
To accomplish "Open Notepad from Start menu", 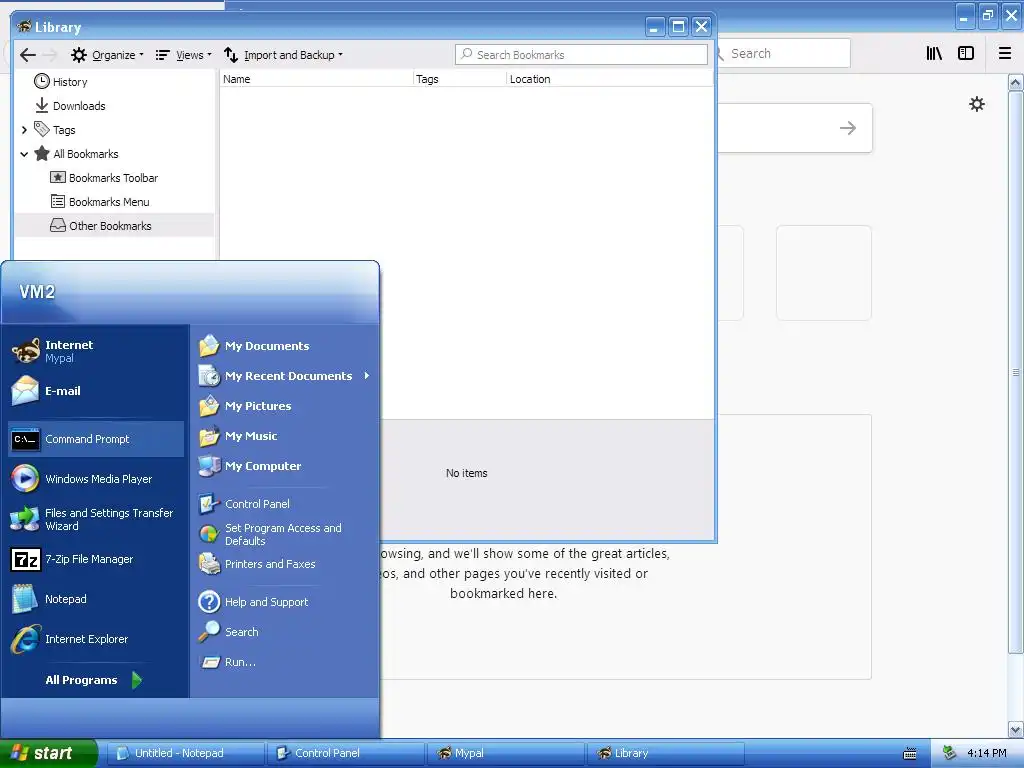I will pos(96,599).
